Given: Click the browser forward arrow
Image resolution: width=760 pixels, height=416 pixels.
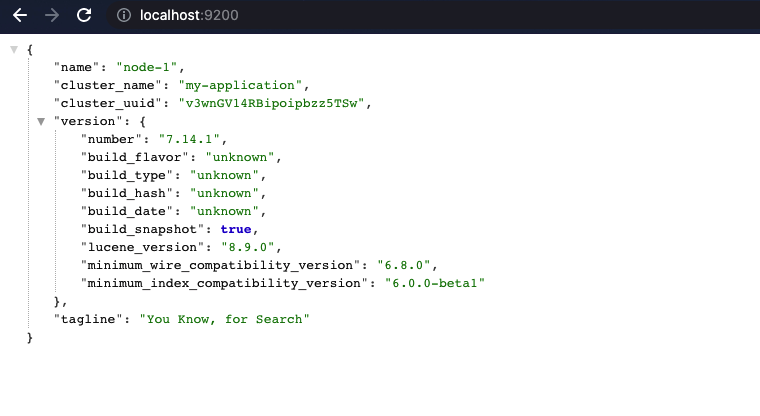Looking at the screenshot, I should click(x=52, y=15).
